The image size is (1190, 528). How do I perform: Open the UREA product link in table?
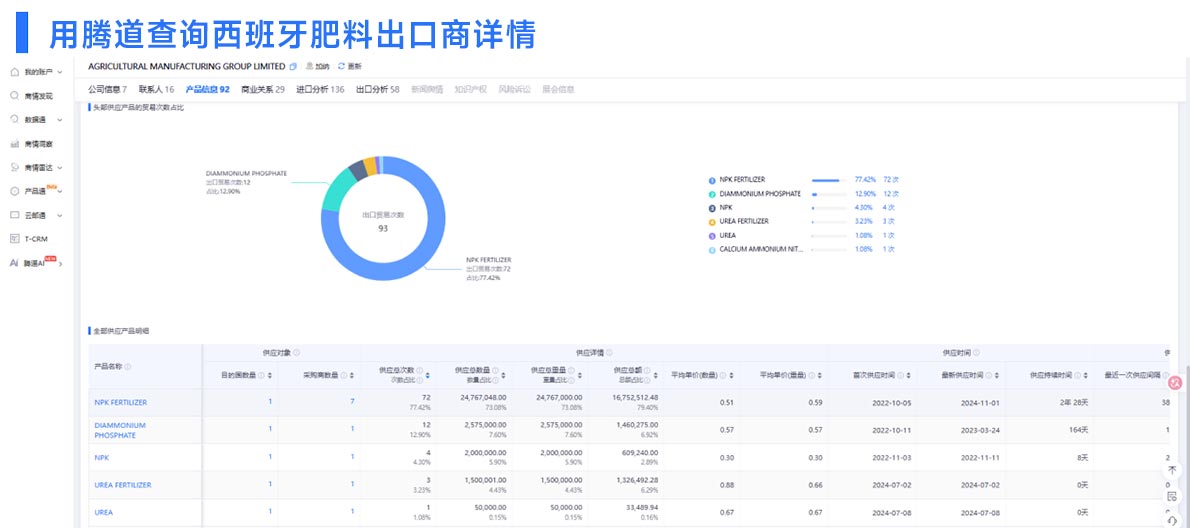[x=103, y=512]
